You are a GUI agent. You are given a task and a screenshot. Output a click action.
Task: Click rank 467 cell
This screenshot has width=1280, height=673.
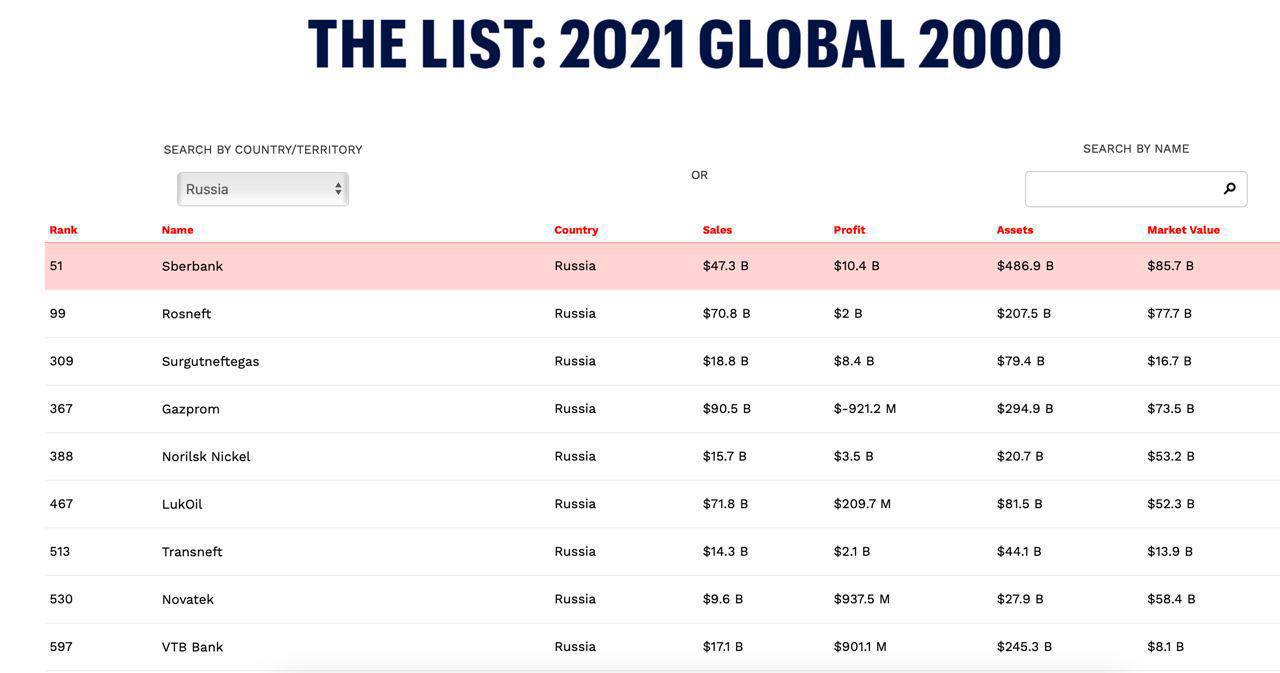(x=61, y=504)
